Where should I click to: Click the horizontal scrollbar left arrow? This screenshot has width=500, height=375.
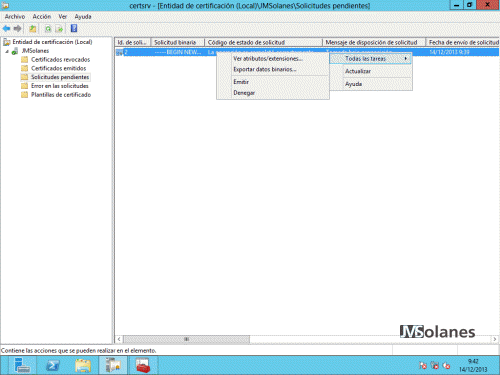(119, 339)
